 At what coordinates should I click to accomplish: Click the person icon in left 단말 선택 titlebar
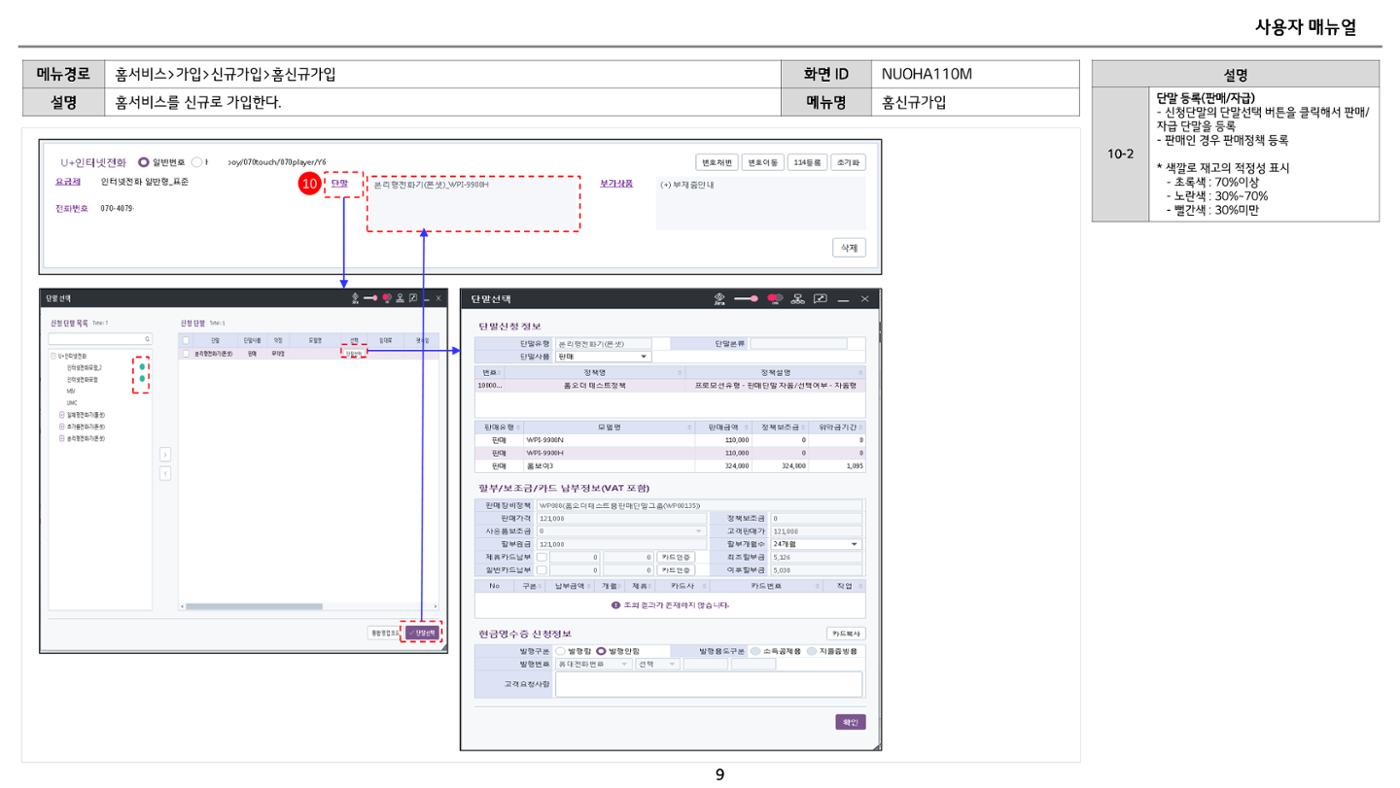click(400, 297)
